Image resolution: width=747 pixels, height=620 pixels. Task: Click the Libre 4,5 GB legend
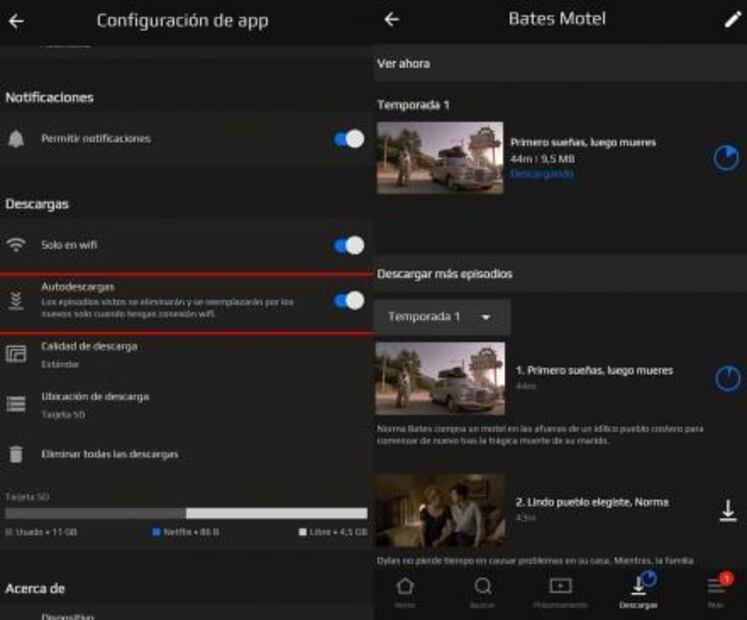pyautogui.click(x=333, y=532)
